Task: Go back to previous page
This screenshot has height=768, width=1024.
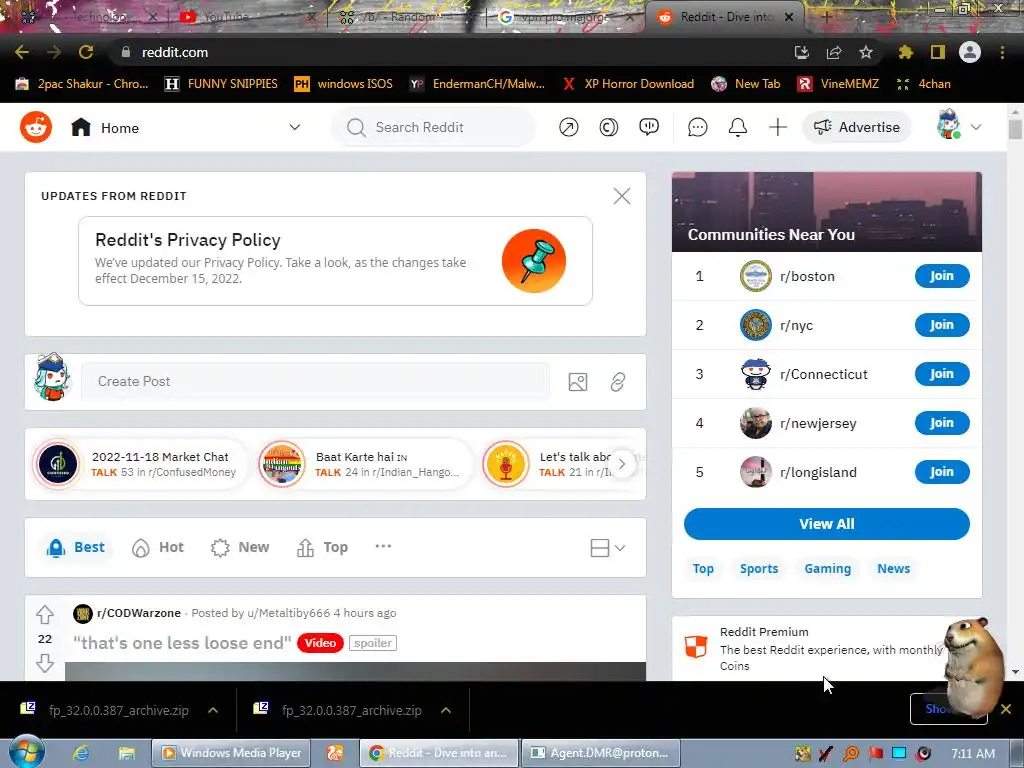Action: click(22, 52)
